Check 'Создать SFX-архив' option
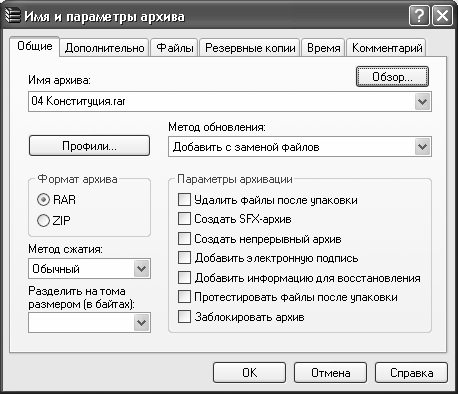 click(x=184, y=219)
